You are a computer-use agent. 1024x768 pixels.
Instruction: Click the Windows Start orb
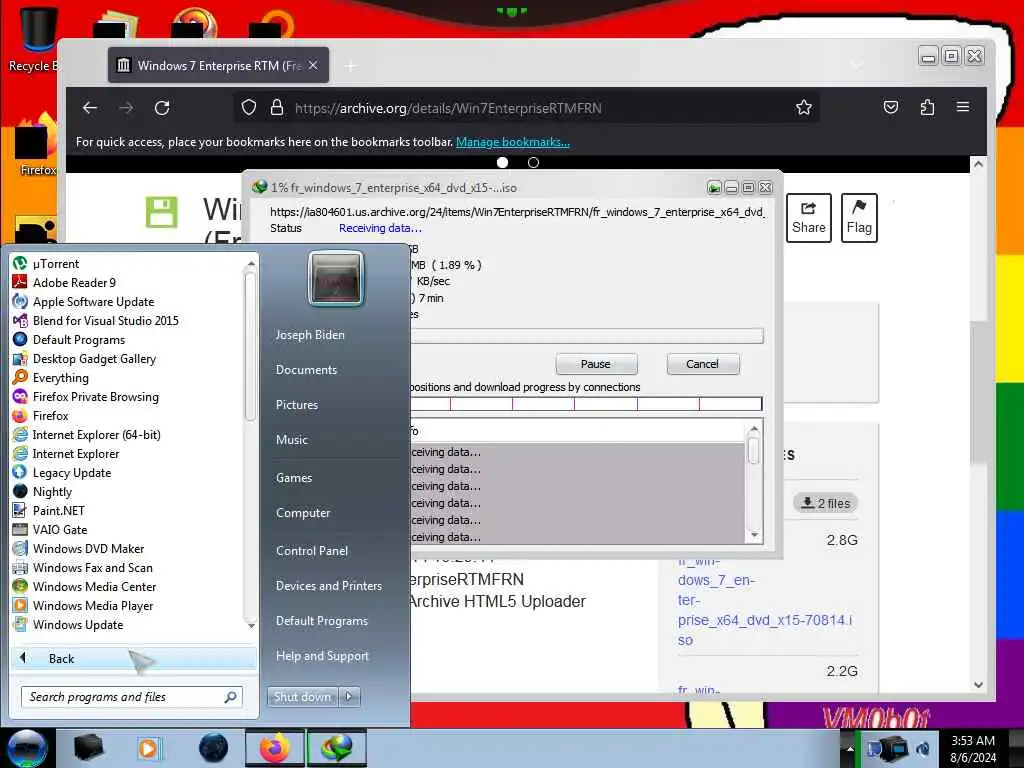(x=27, y=748)
